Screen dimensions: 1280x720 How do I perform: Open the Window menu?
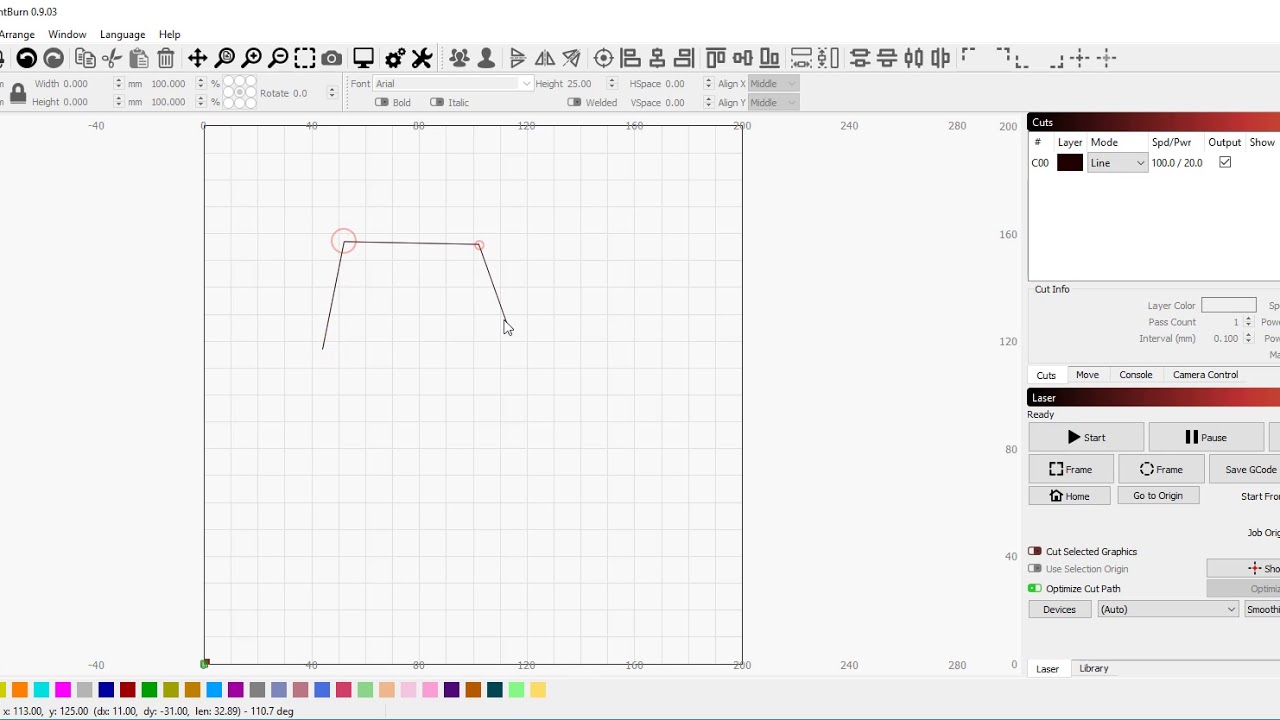pyautogui.click(x=67, y=34)
